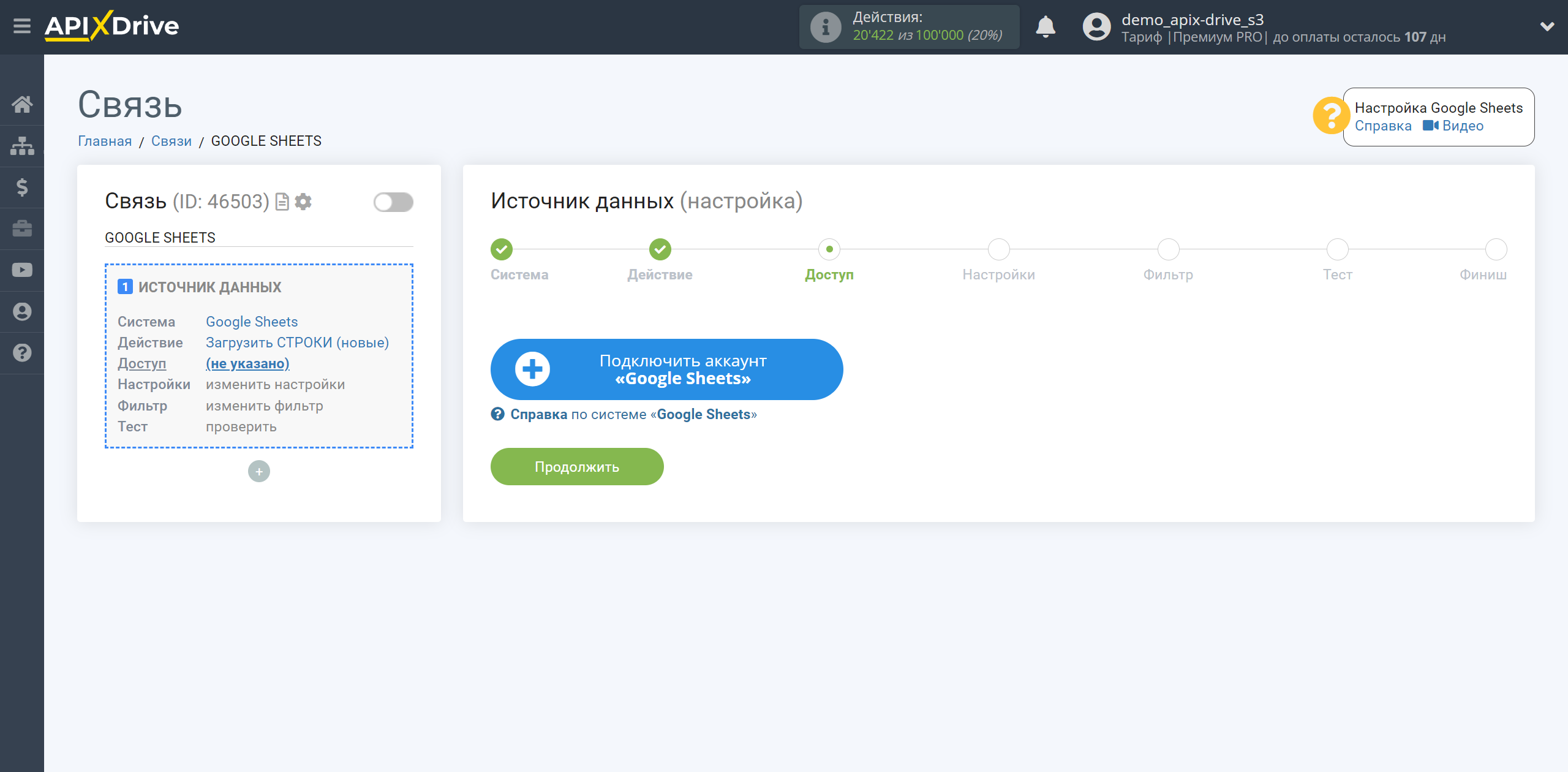
Task: Click проверить test text
Action: pyautogui.click(x=241, y=426)
